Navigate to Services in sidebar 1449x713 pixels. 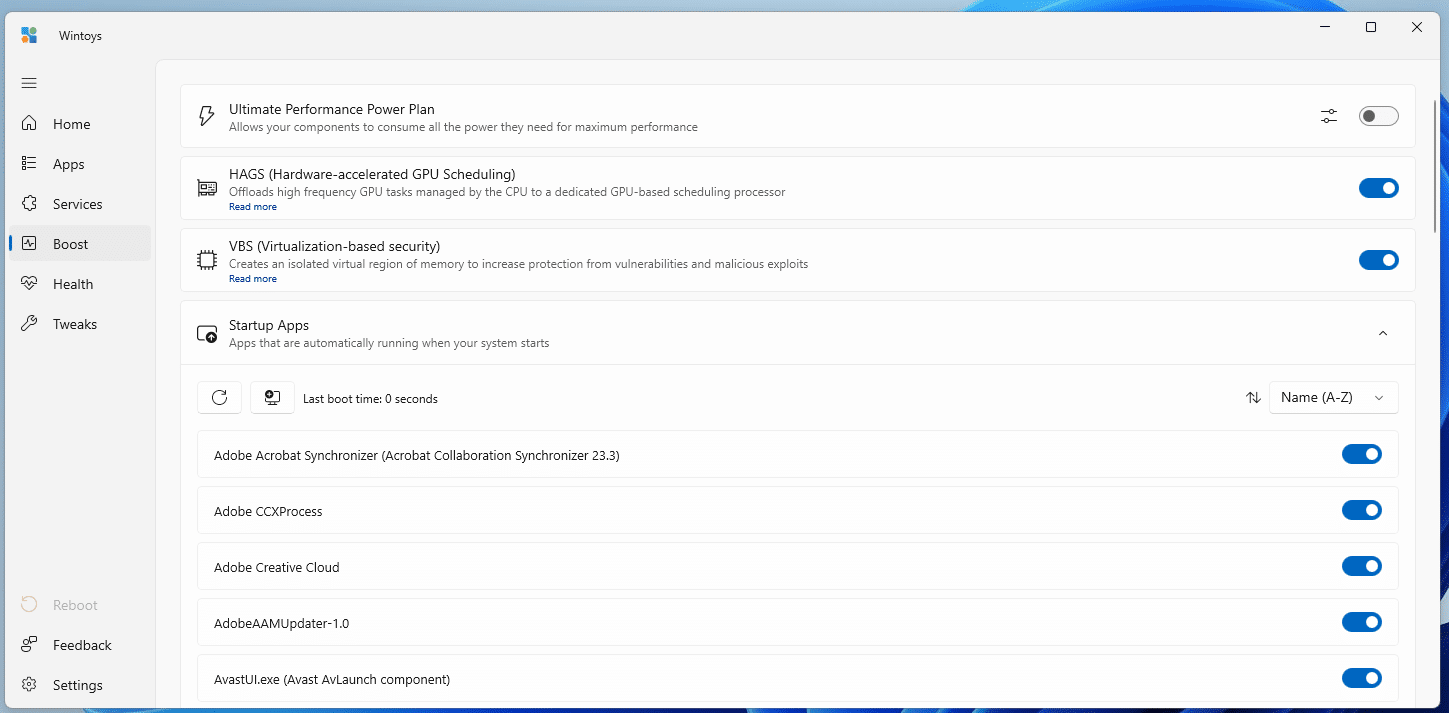coord(77,204)
